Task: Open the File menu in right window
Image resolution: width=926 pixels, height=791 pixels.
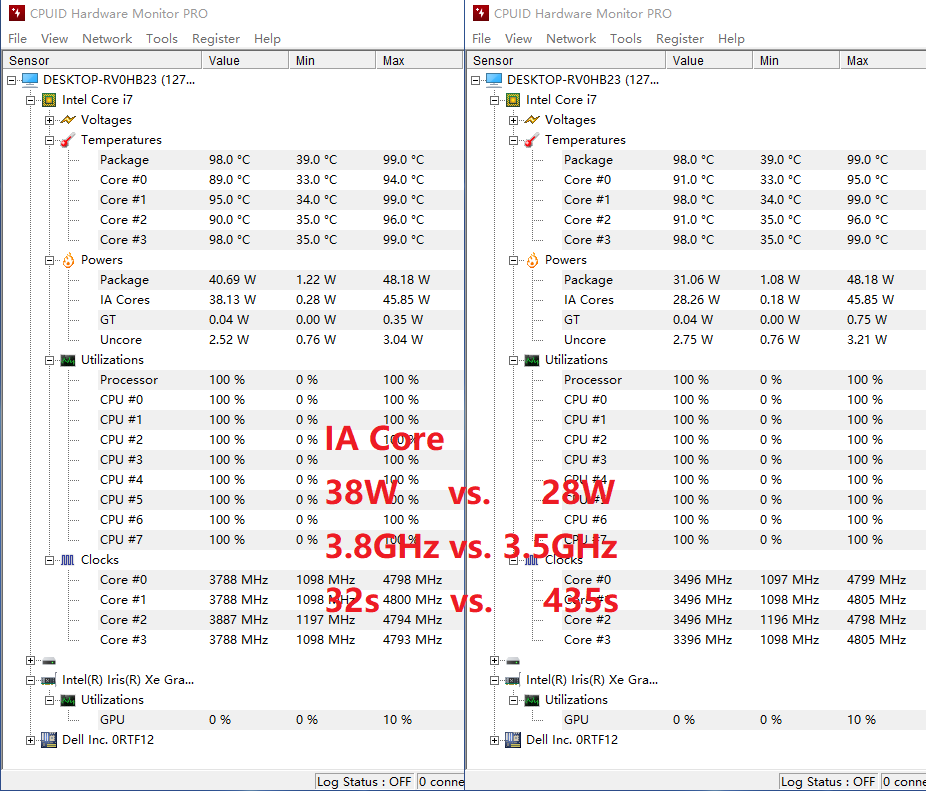Action: tap(481, 38)
